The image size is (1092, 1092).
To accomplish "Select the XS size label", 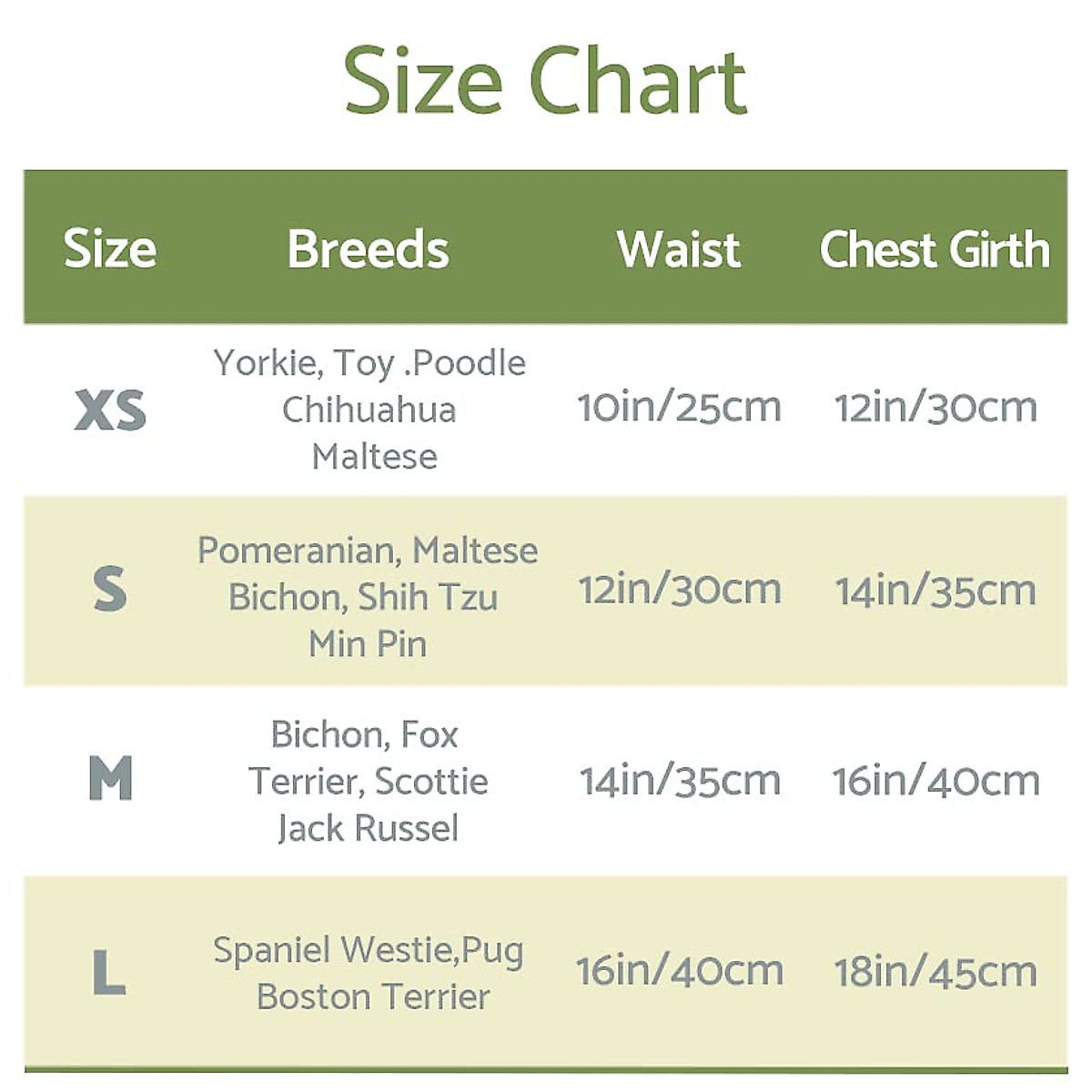I will click(x=110, y=409).
